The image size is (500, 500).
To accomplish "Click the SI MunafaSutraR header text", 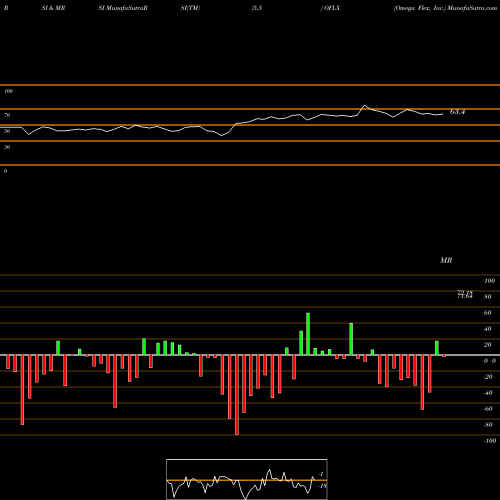I will (123, 8).
